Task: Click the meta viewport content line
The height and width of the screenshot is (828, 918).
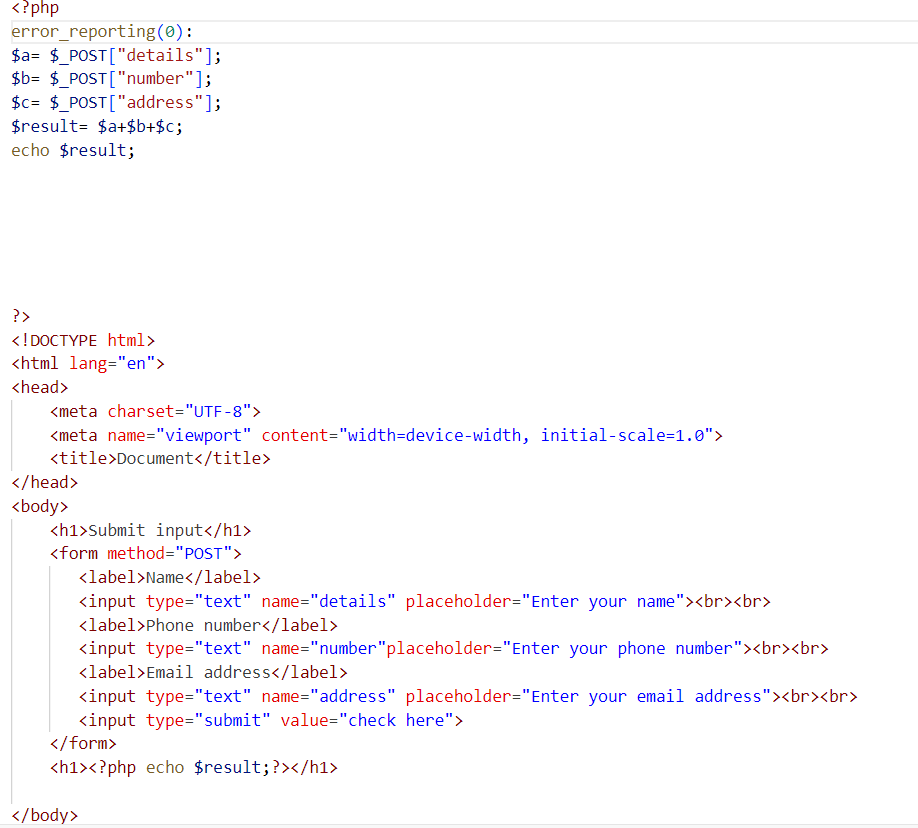Action: pos(386,436)
